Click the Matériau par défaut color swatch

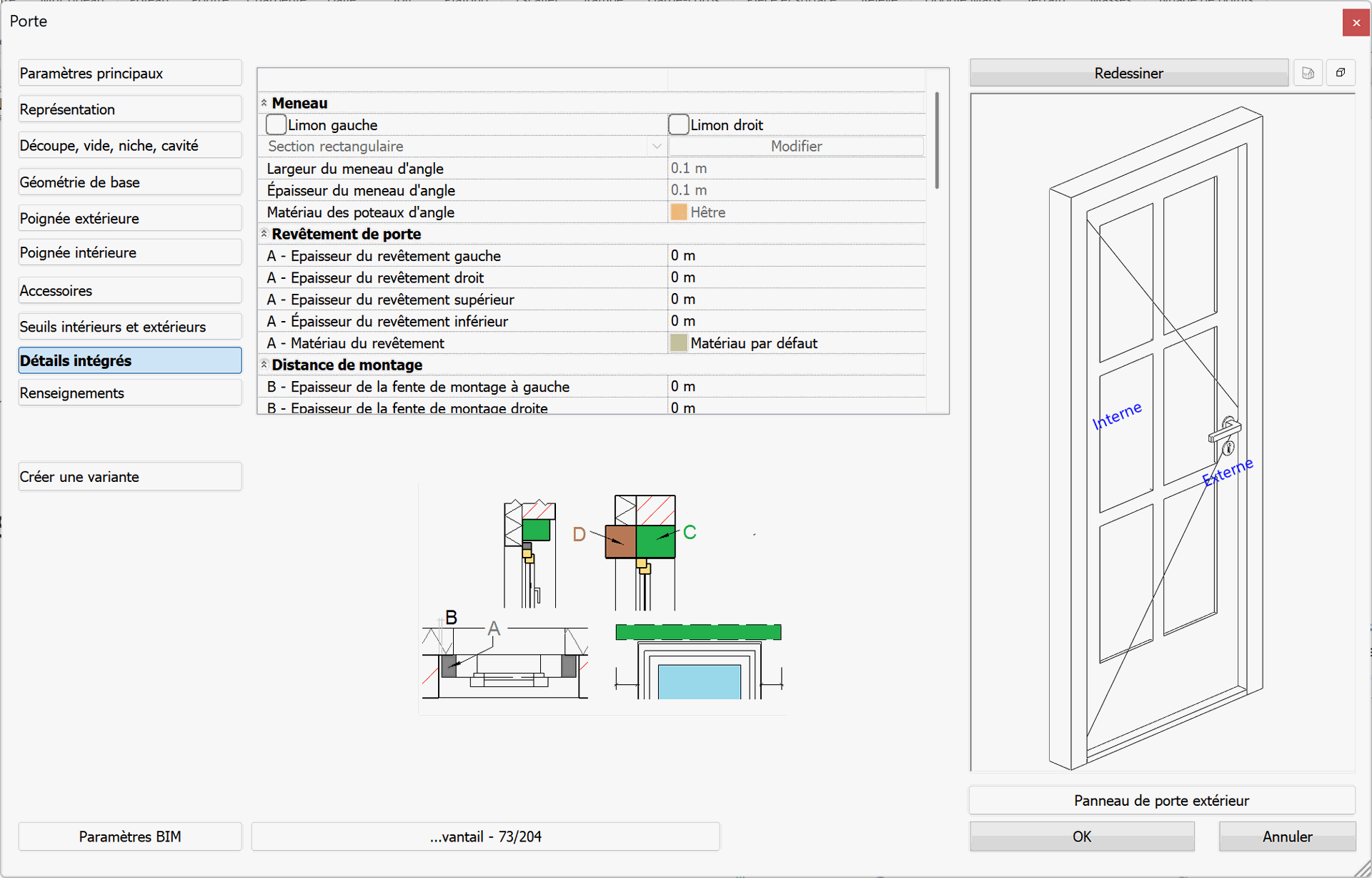679,343
